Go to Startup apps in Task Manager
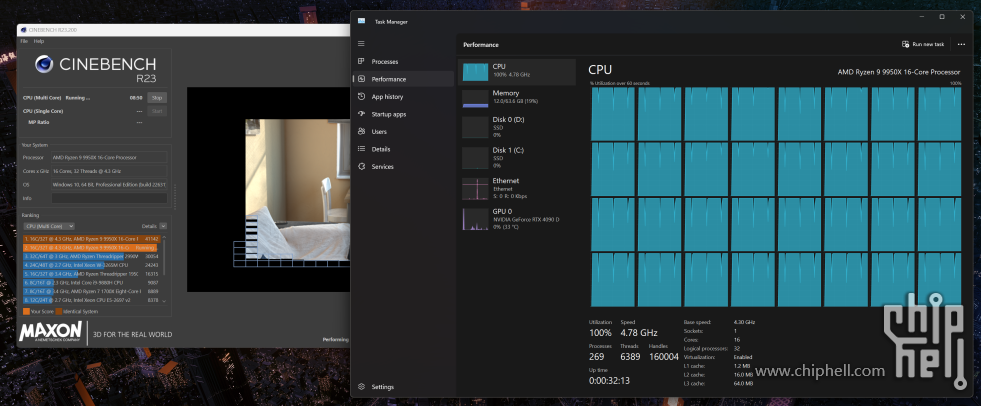This screenshot has width=981, height=406. pyautogui.click(x=403, y=114)
